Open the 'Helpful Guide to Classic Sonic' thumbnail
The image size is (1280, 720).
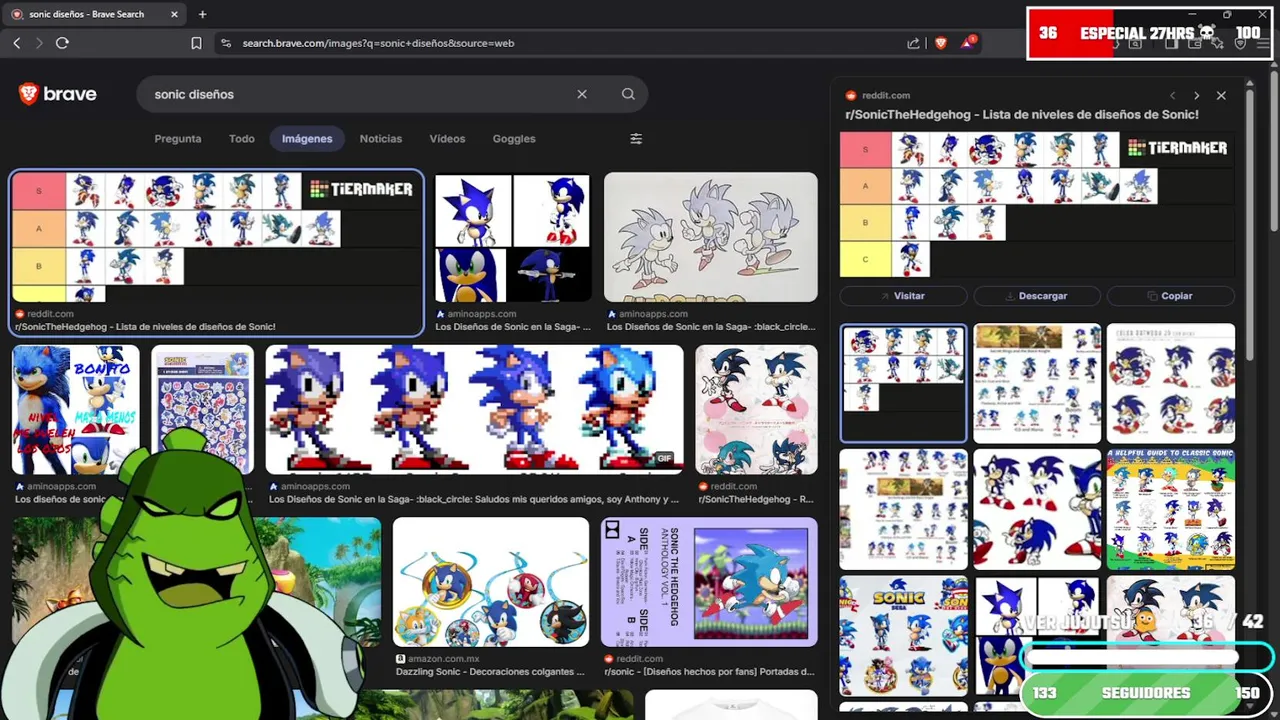coord(1171,510)
